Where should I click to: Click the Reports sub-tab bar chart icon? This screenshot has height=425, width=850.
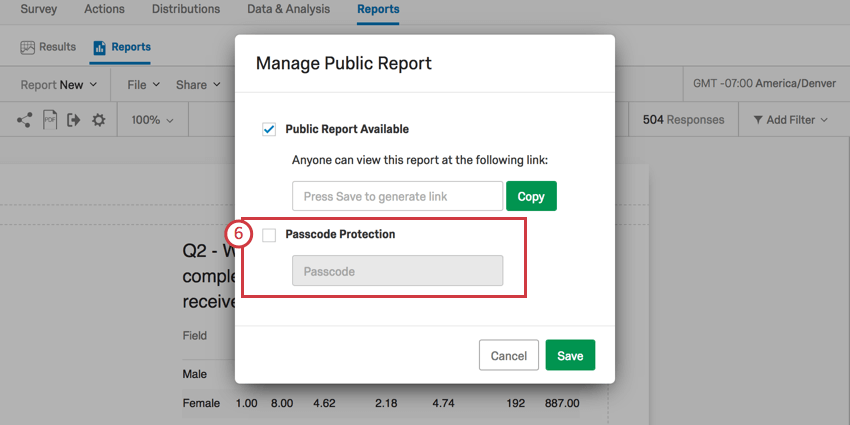click(99, 47)
